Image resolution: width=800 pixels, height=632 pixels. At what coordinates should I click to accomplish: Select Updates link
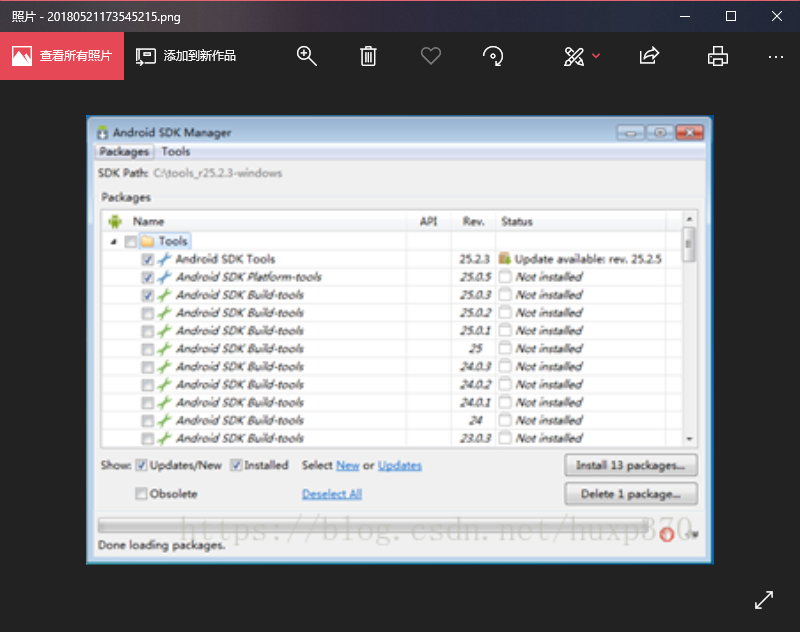coord(400,465)
